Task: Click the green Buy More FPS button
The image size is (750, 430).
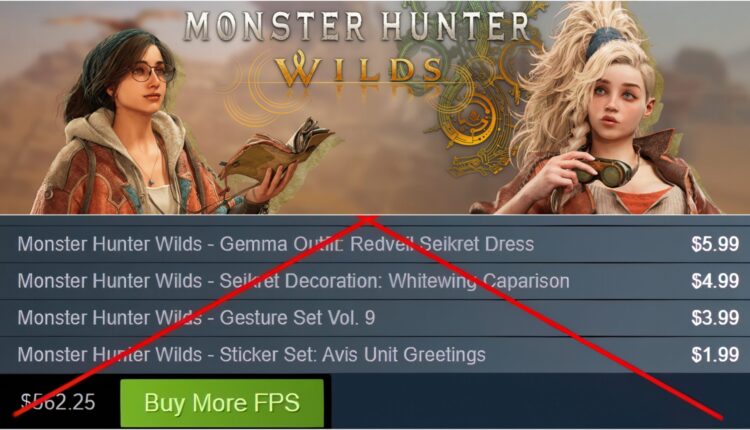Action: point(222,403)
